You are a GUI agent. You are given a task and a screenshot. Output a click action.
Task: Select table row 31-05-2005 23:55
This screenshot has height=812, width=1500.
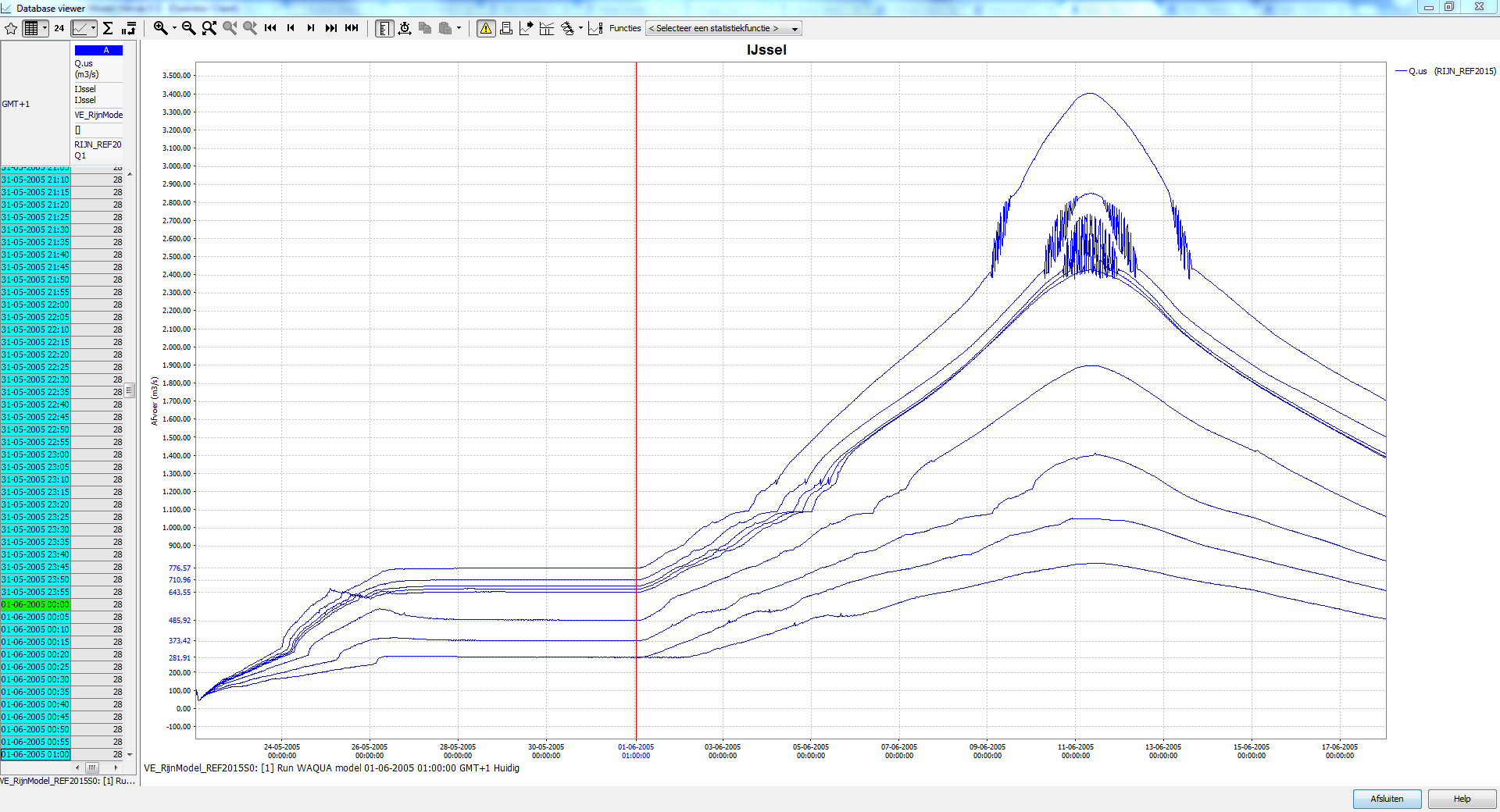point(62,592)
